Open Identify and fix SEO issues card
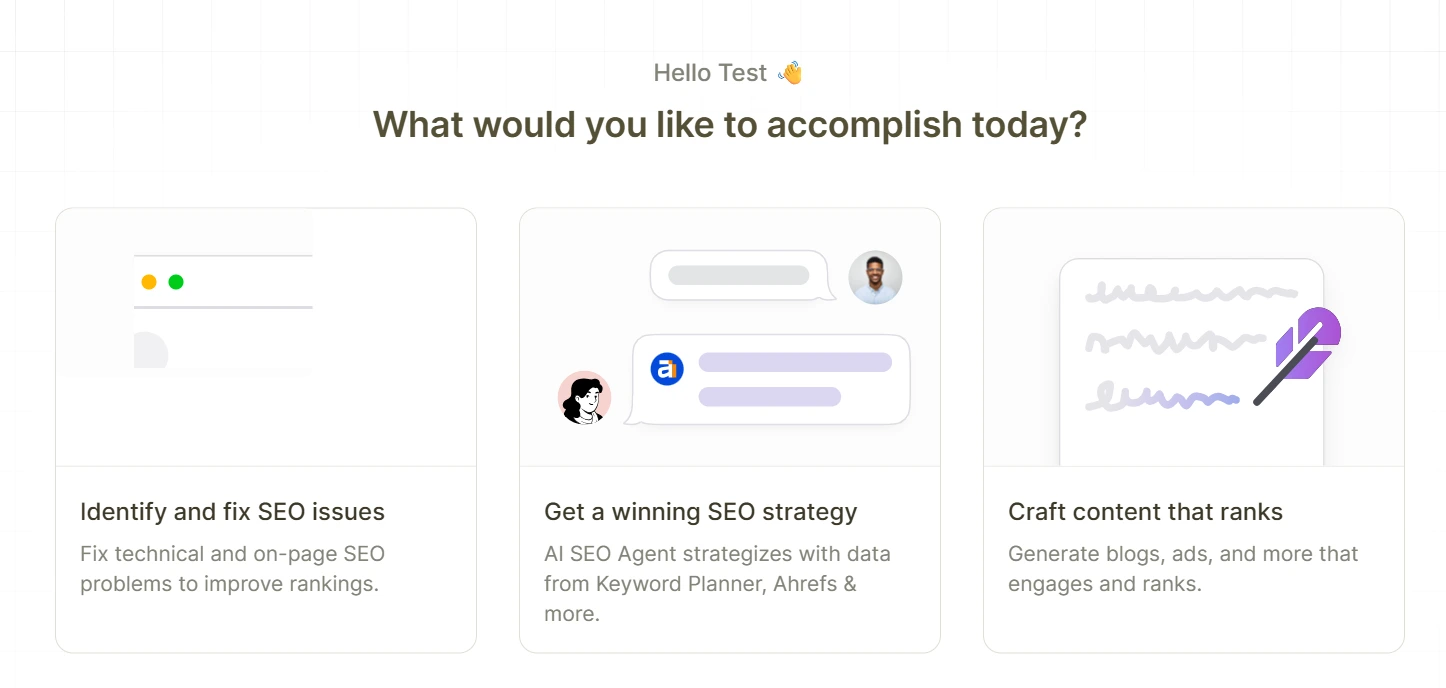The height and width of the screenshot is (688, 1446). [x=266, y=430]
